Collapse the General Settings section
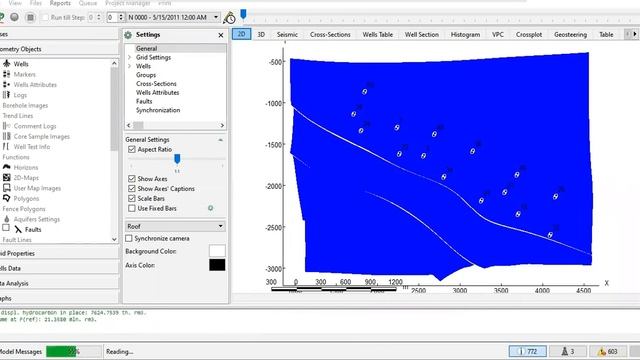 coord(220,140)
